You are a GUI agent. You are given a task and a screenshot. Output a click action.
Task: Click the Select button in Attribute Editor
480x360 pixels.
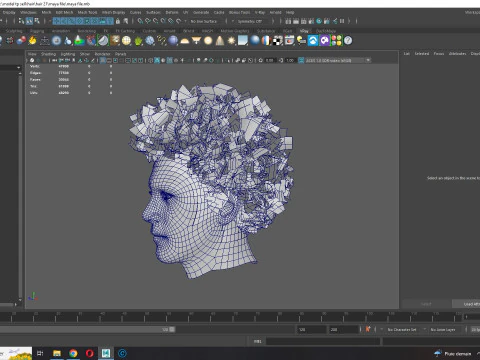(426, 304)
